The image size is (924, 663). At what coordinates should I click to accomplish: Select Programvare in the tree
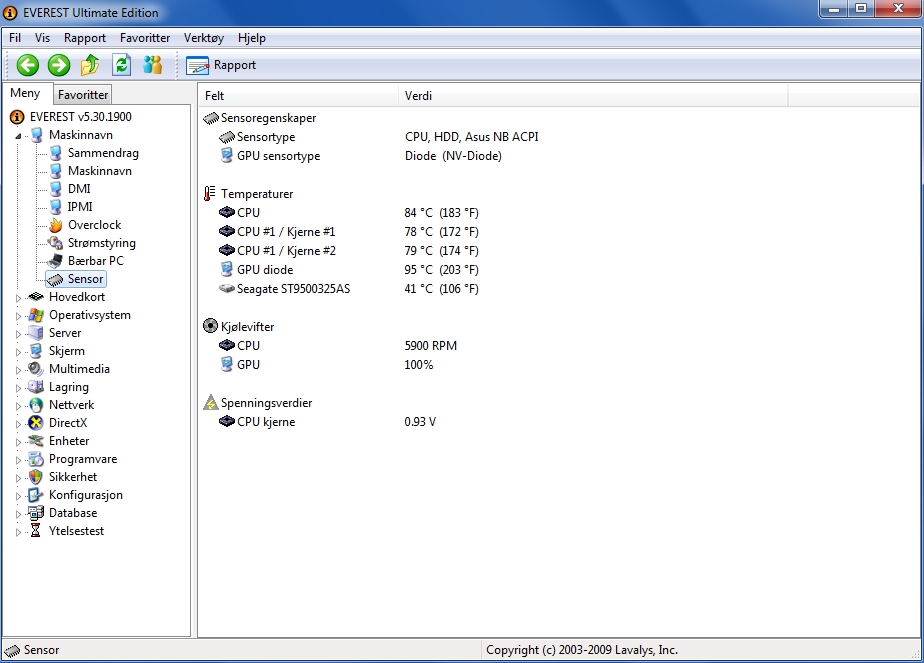pos(82,459)
